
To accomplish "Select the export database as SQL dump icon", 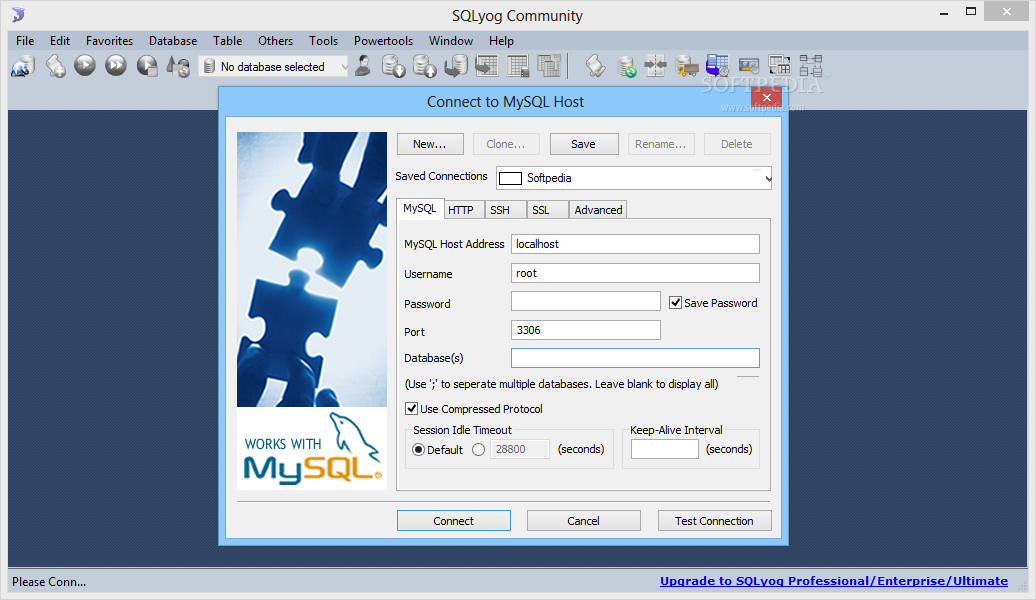I will click(x=393, y=66).
